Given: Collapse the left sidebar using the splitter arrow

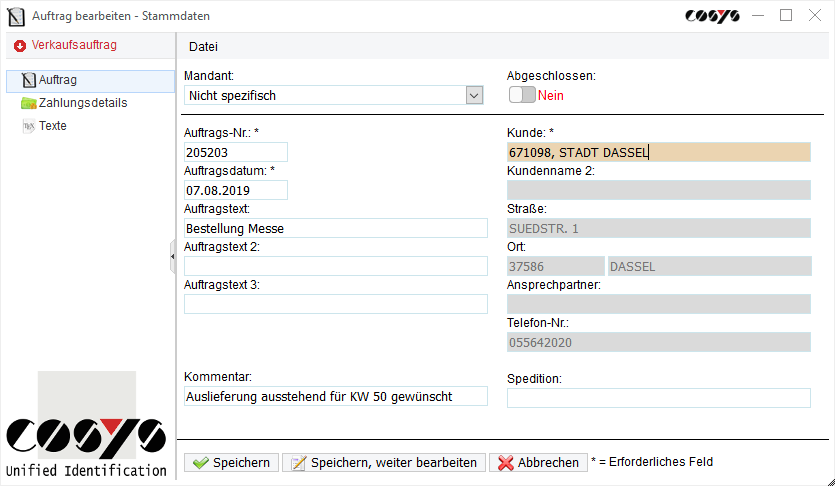Looking at the screenshot, I should tap(172, 257).
